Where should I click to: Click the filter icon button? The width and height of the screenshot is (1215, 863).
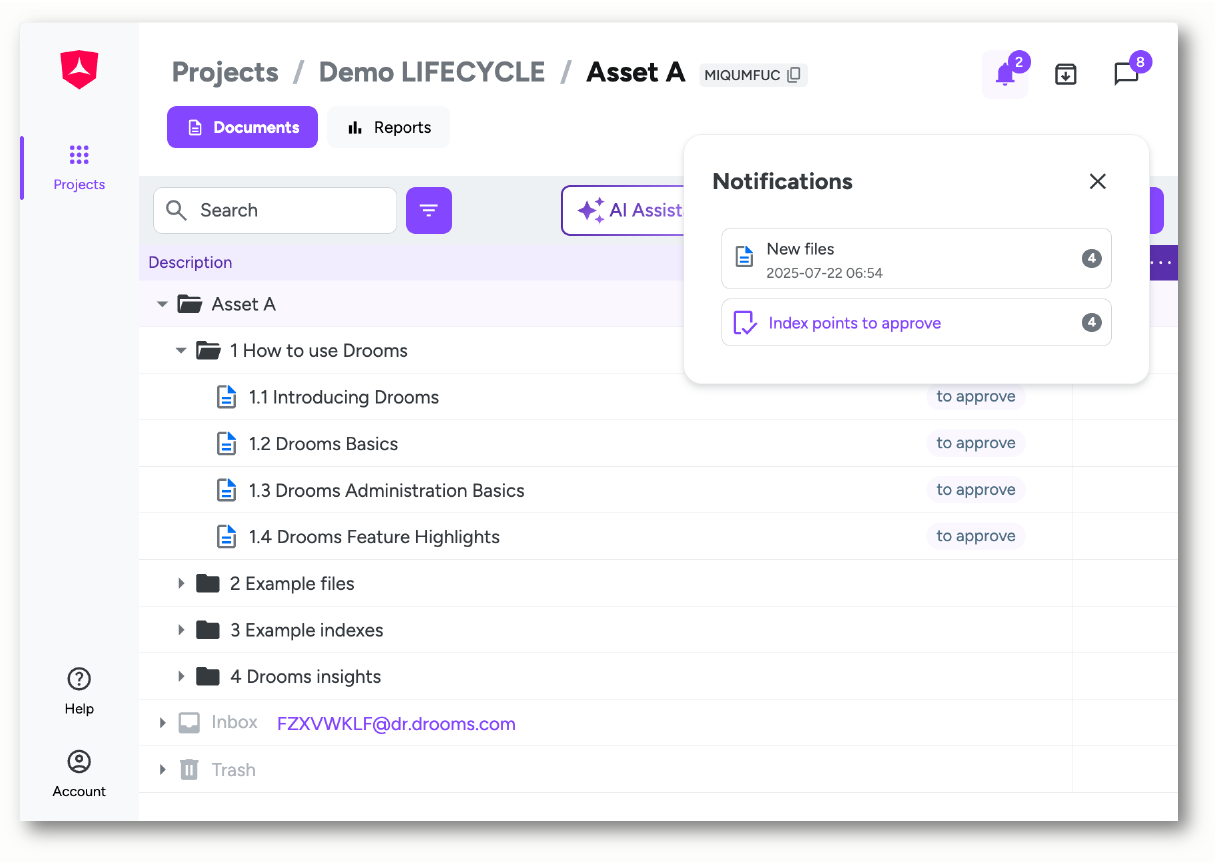pos(429,211)
